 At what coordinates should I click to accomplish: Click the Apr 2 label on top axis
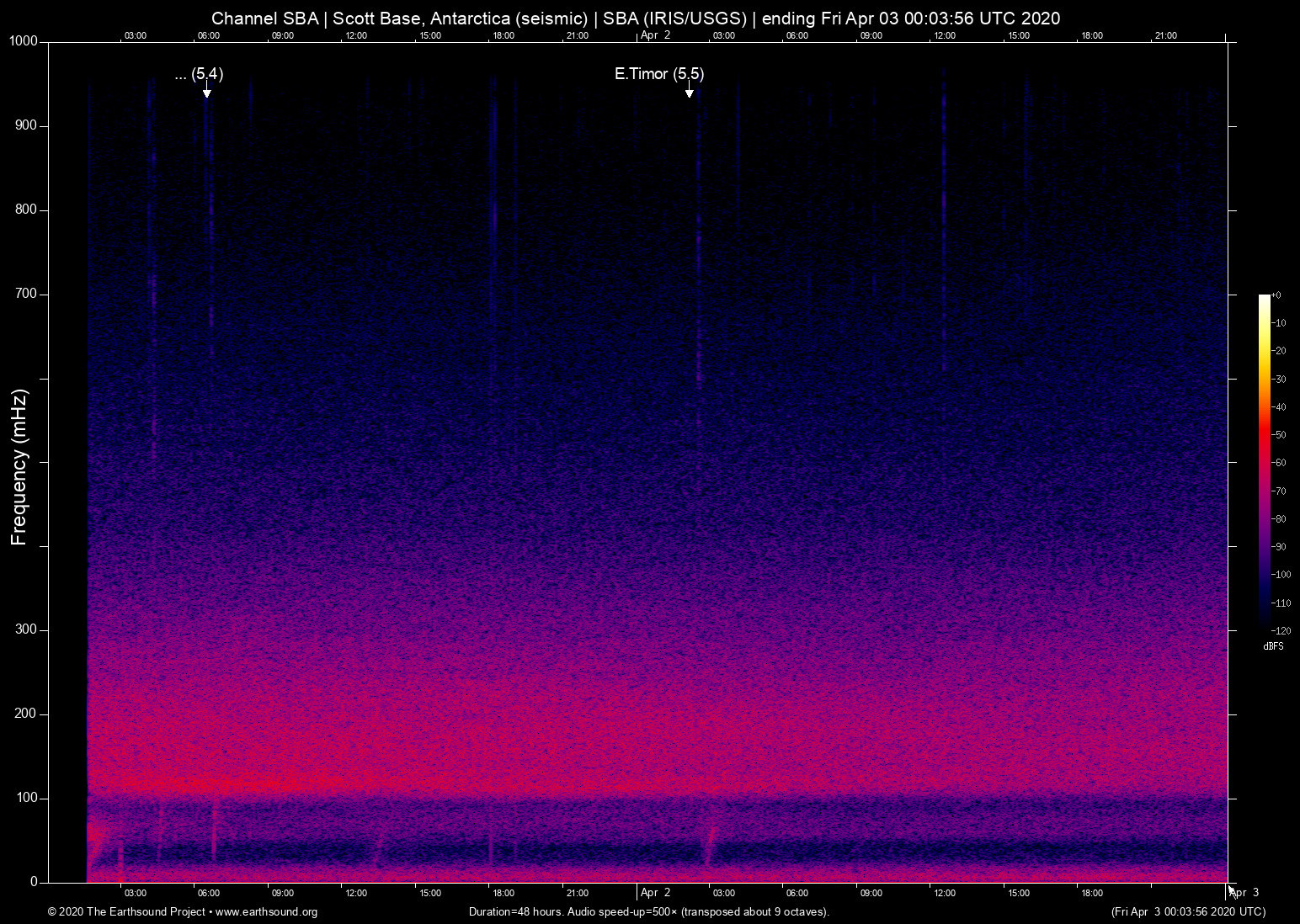point(656,35)
